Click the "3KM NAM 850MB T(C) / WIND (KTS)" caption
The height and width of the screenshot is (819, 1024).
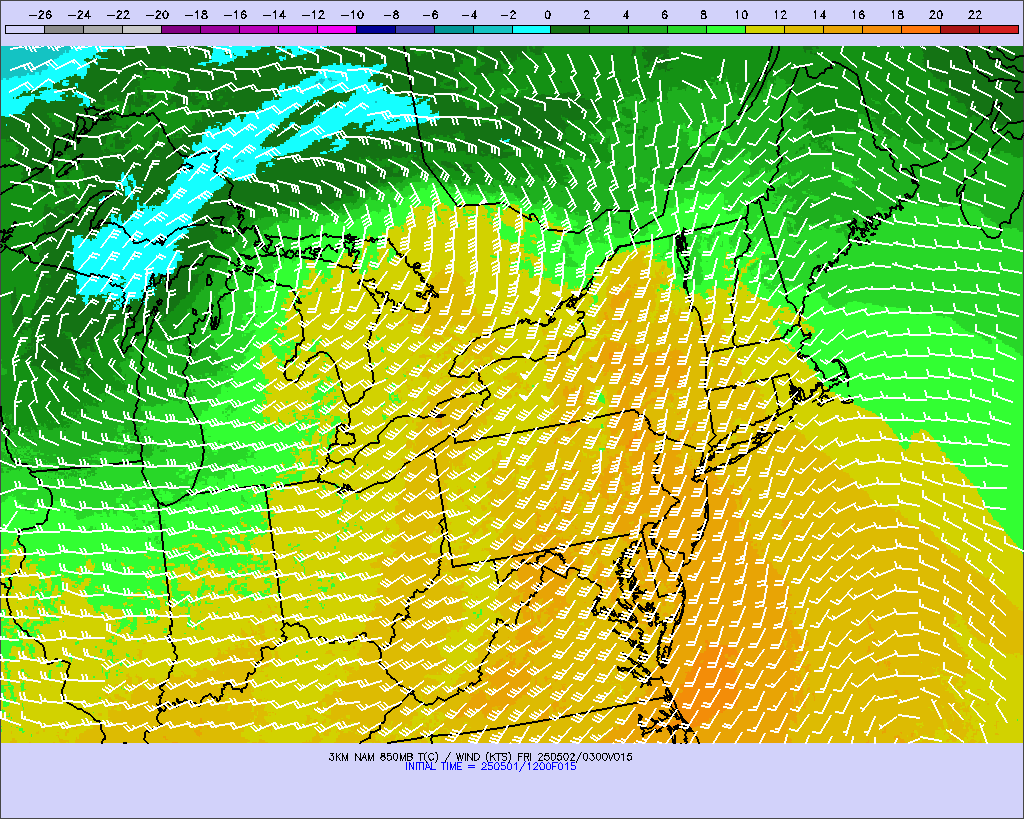[421, 757]
